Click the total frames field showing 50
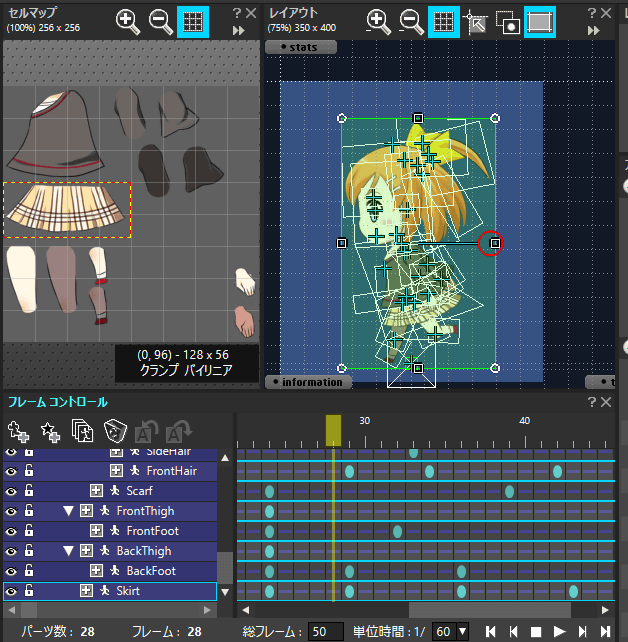Image resolution: width=628 pixels, height=642 pixels. tap(325, 631)
